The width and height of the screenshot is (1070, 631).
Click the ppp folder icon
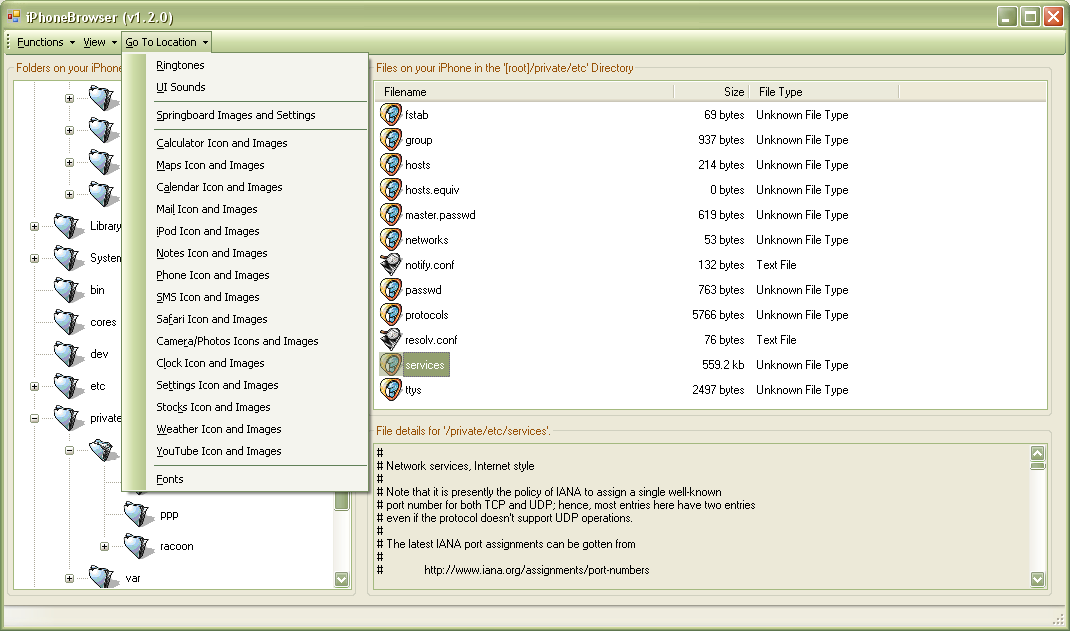click(139, 514)
